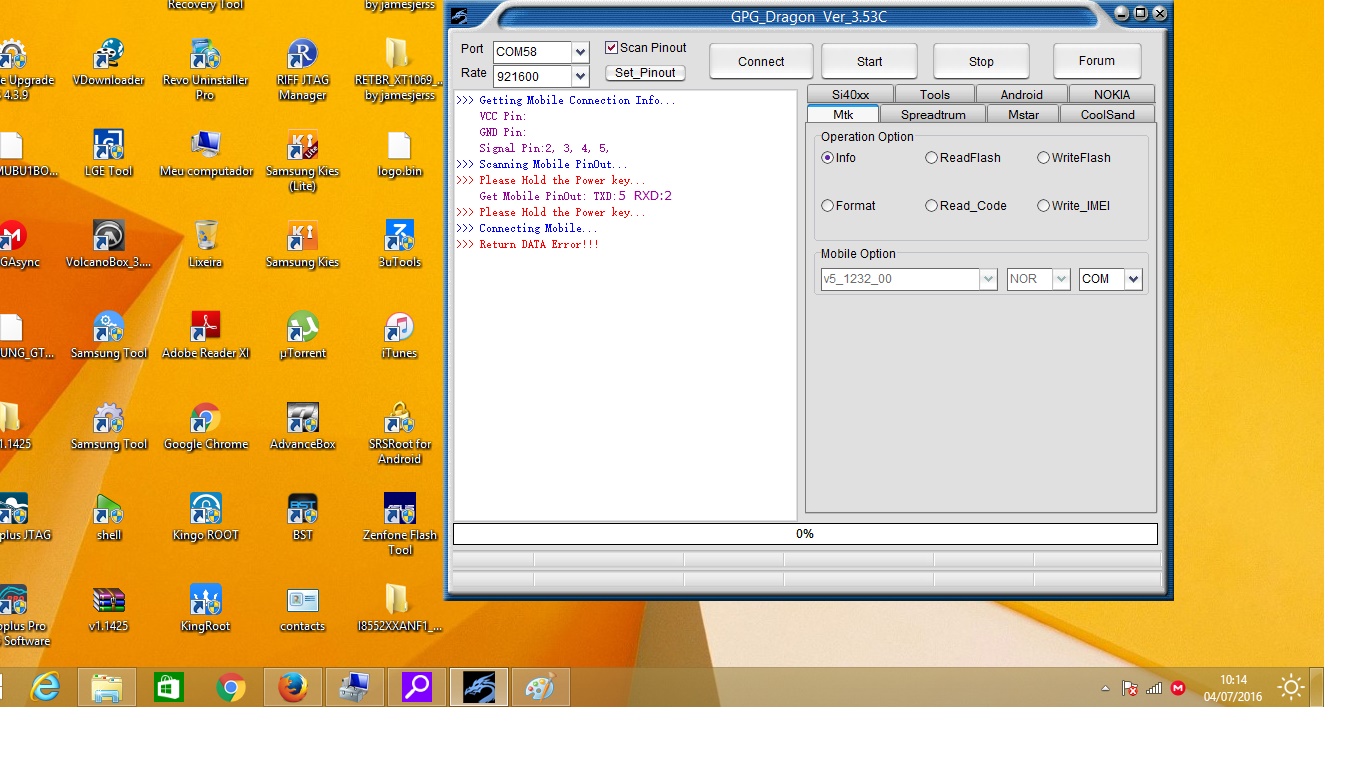The height and width of the screenshot is (768, 1360).
Task: Open the CoolSand tab
Action: pos(1108,114)
